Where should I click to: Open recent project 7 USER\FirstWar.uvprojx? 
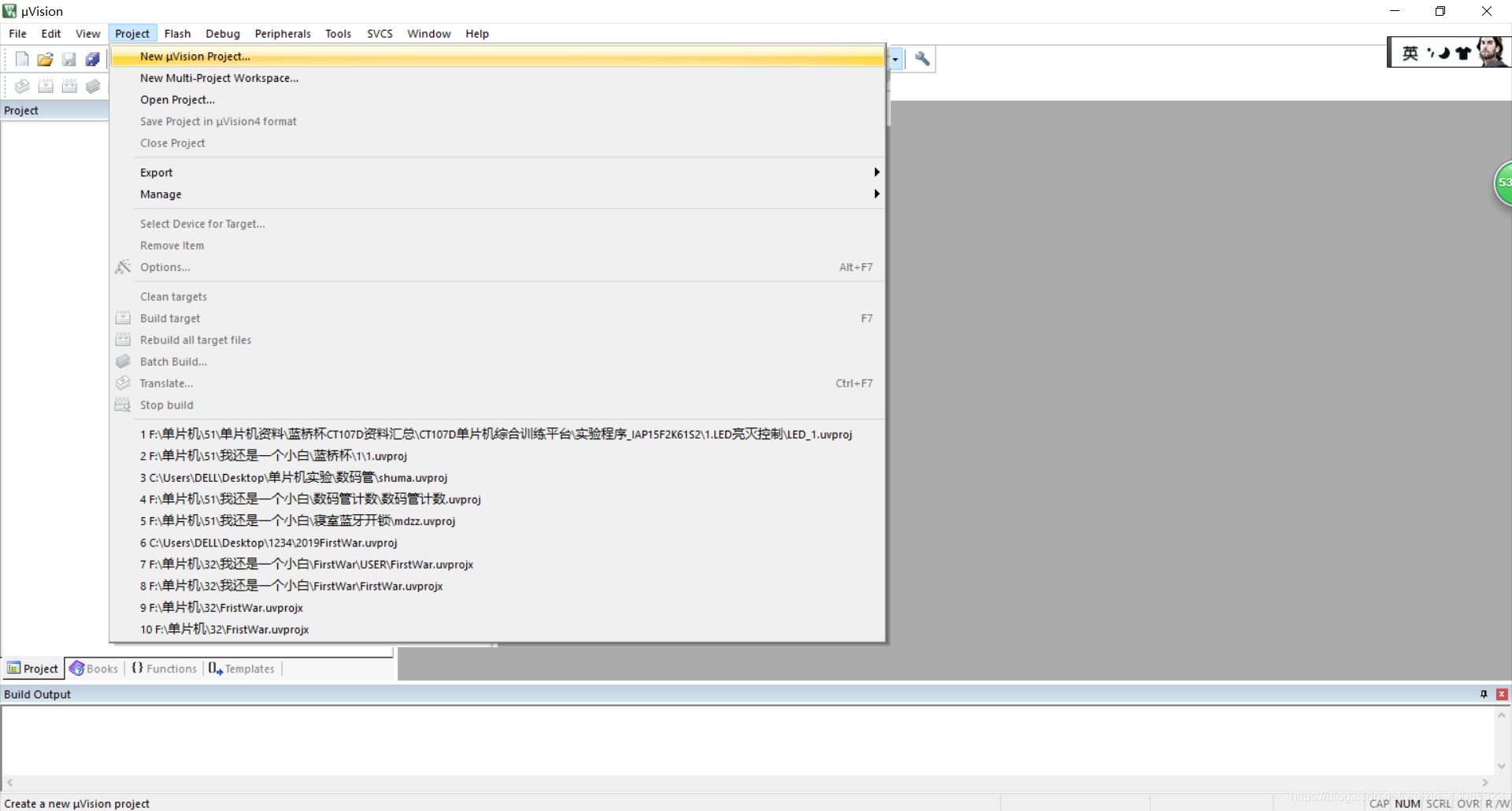498,565
